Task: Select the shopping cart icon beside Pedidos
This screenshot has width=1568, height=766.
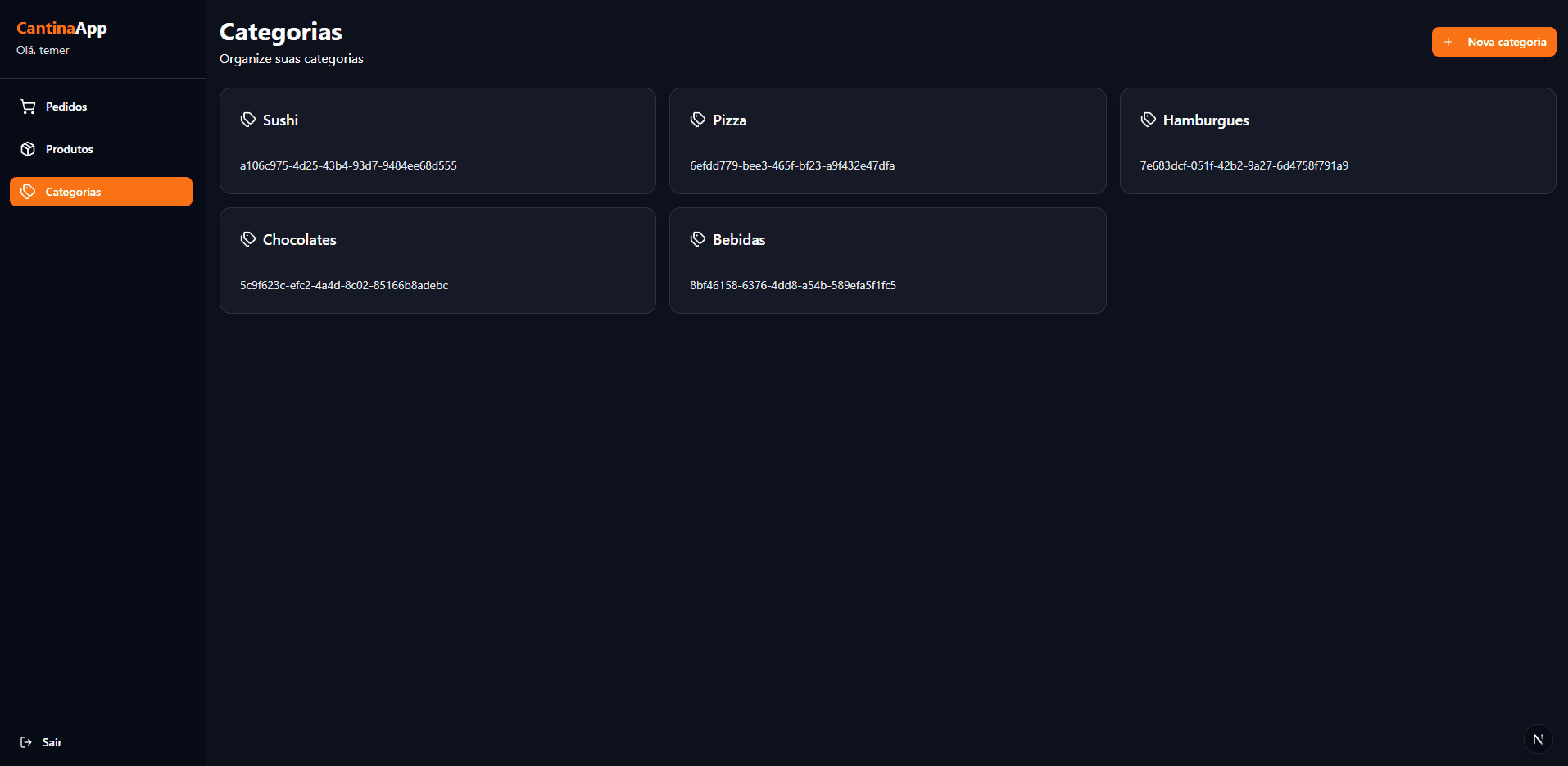Action: pos(27,107)
